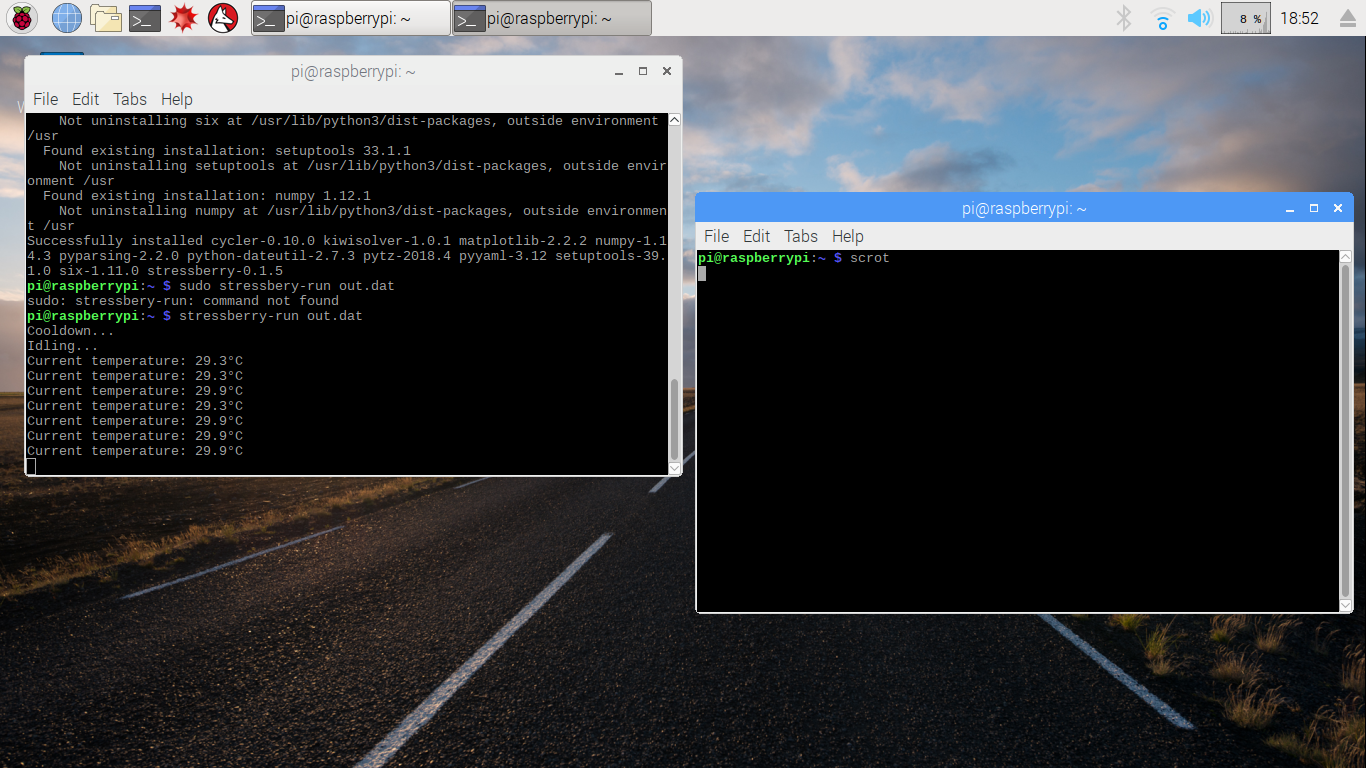The image size is (1366, 768).
Task: Click the up arrow on left terminal scrollbar
Action: [675, 118]
